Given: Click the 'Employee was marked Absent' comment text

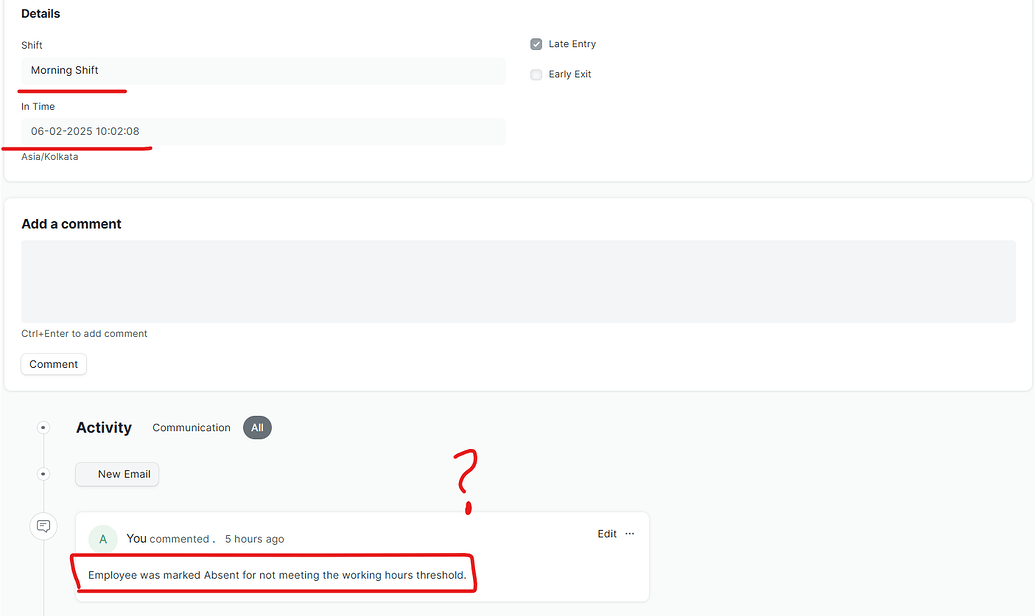Looking at the screenshot, I should pyautogui.click(x=277, y=575).
